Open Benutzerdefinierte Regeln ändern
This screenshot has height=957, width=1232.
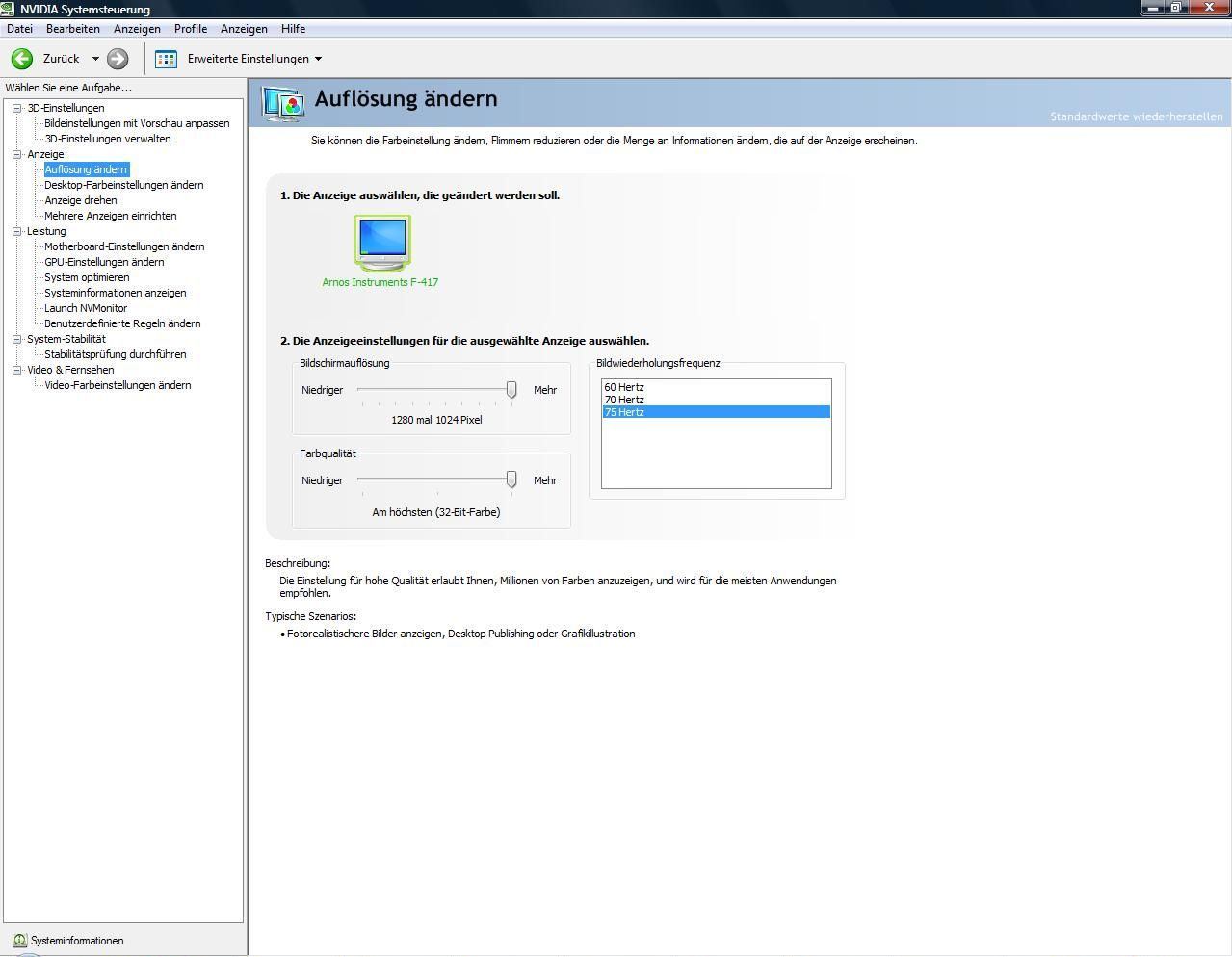[122, 323]
